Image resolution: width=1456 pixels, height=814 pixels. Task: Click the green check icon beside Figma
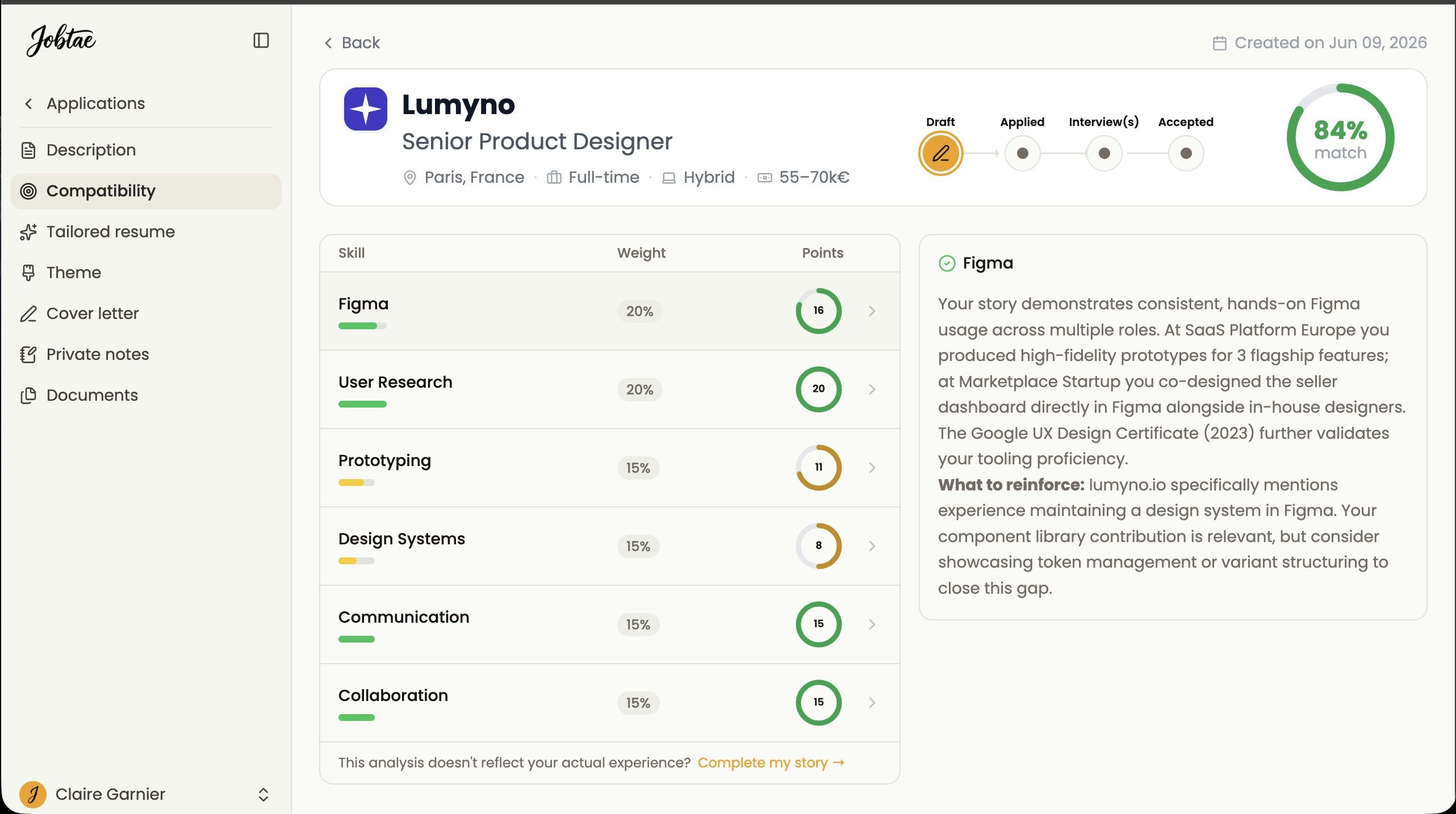point(947,263)
